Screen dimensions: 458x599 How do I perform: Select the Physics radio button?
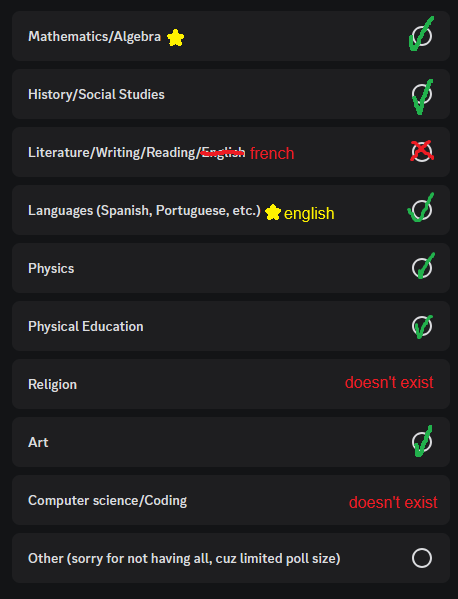(422, 268)
